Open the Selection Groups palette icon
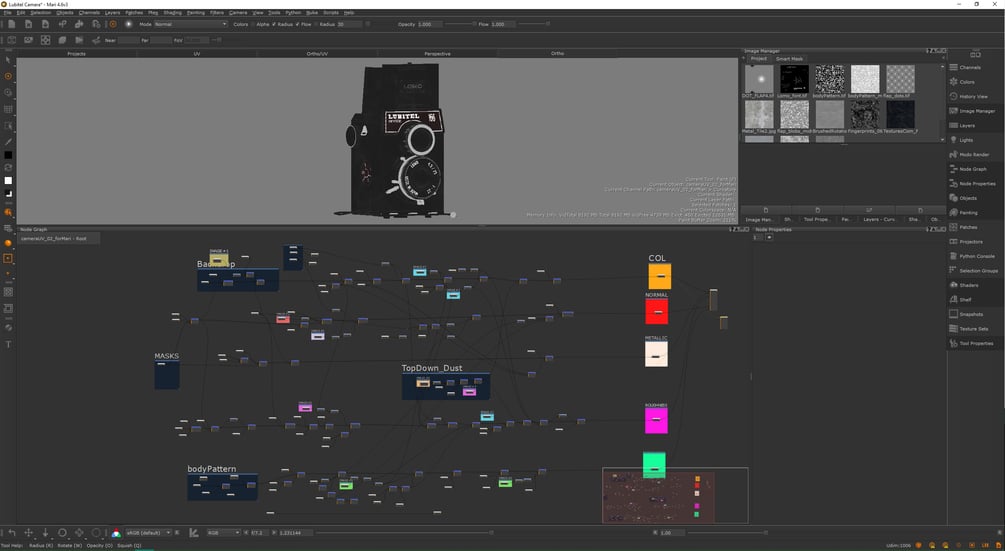 (954, 270)
